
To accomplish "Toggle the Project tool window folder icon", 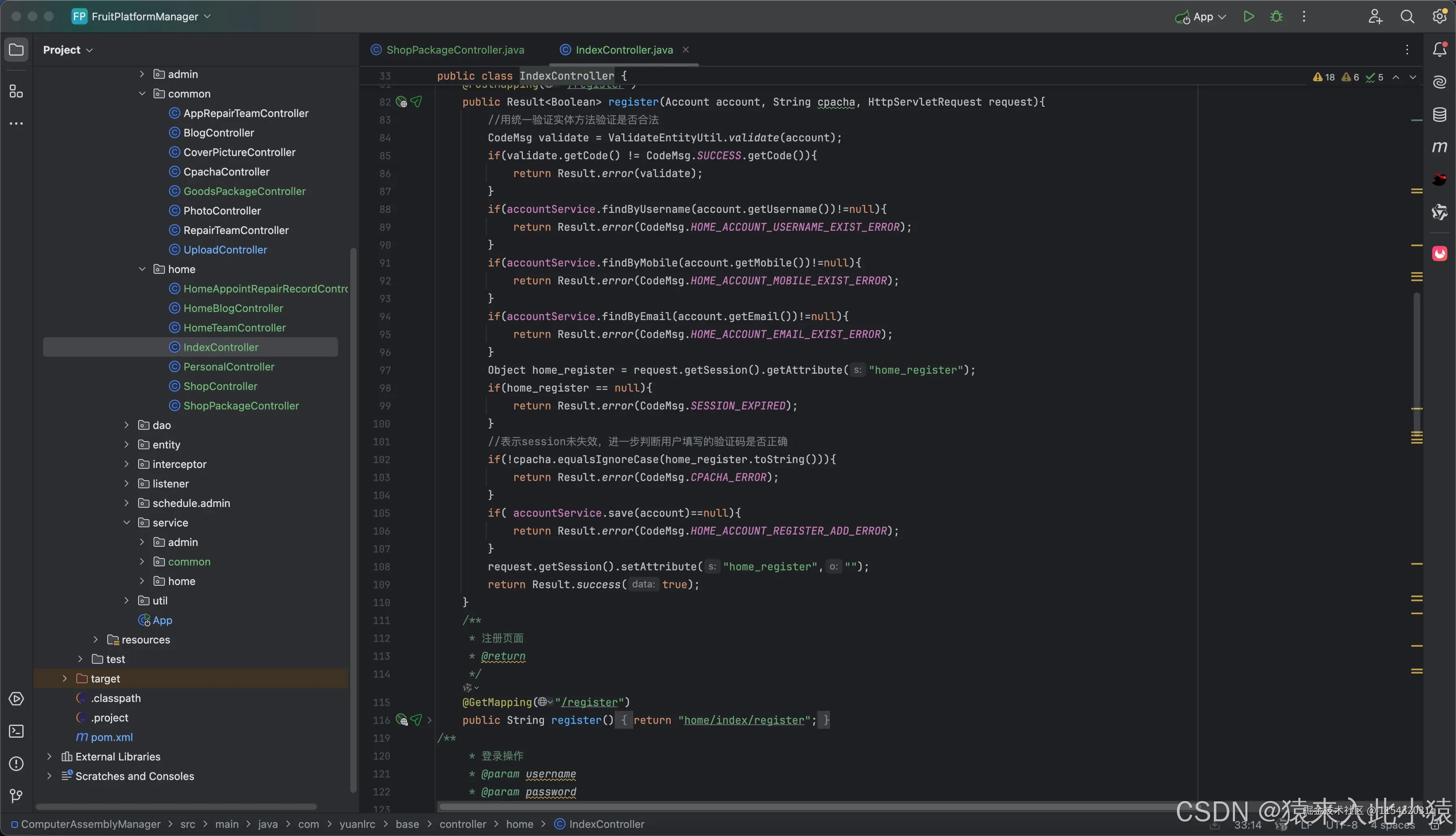I will click(16, 50).
